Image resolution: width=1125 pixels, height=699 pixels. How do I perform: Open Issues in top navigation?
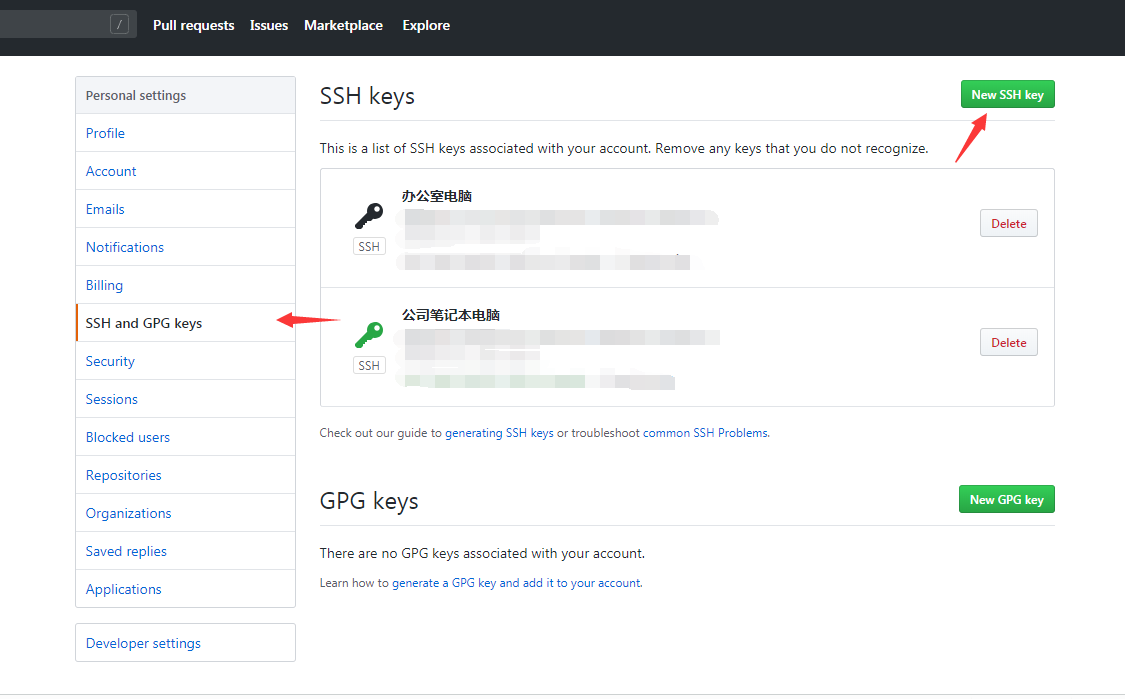[x=269, y=25]
